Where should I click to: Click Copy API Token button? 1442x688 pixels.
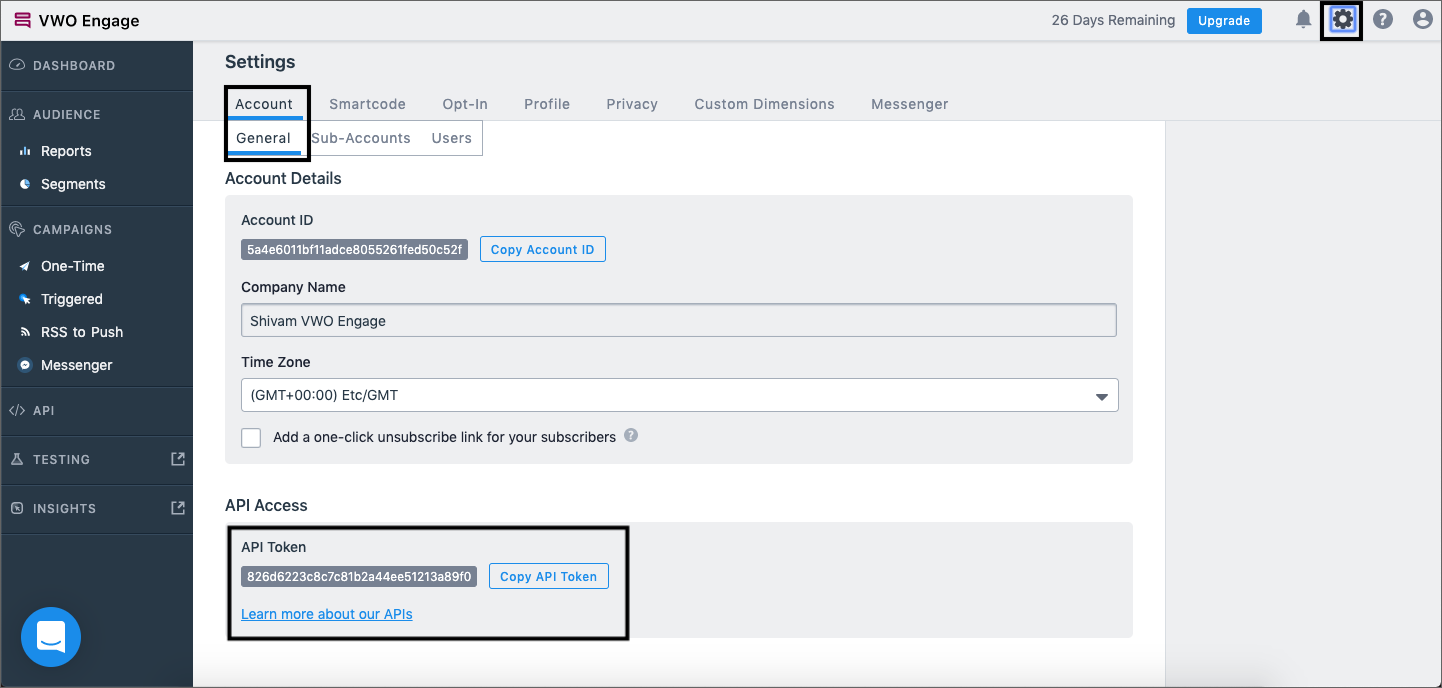(549, 576)
